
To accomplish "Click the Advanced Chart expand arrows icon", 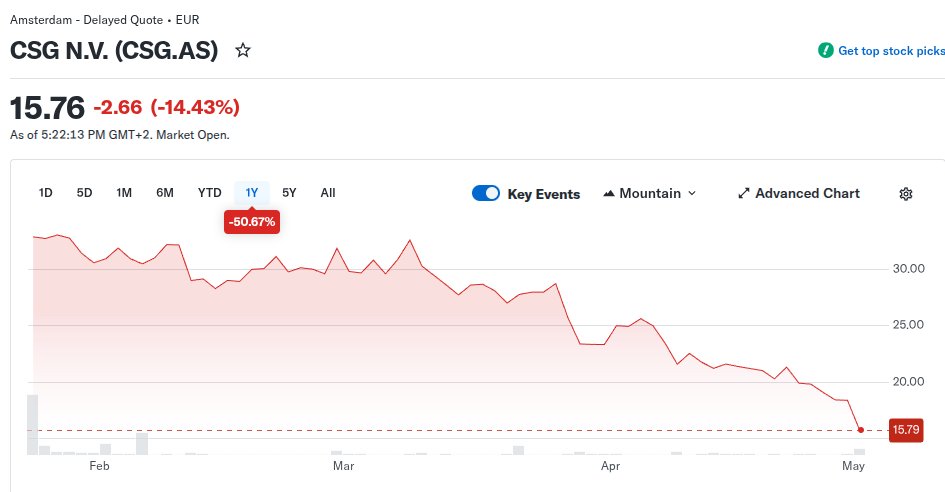I will click(x=744, y=194).
